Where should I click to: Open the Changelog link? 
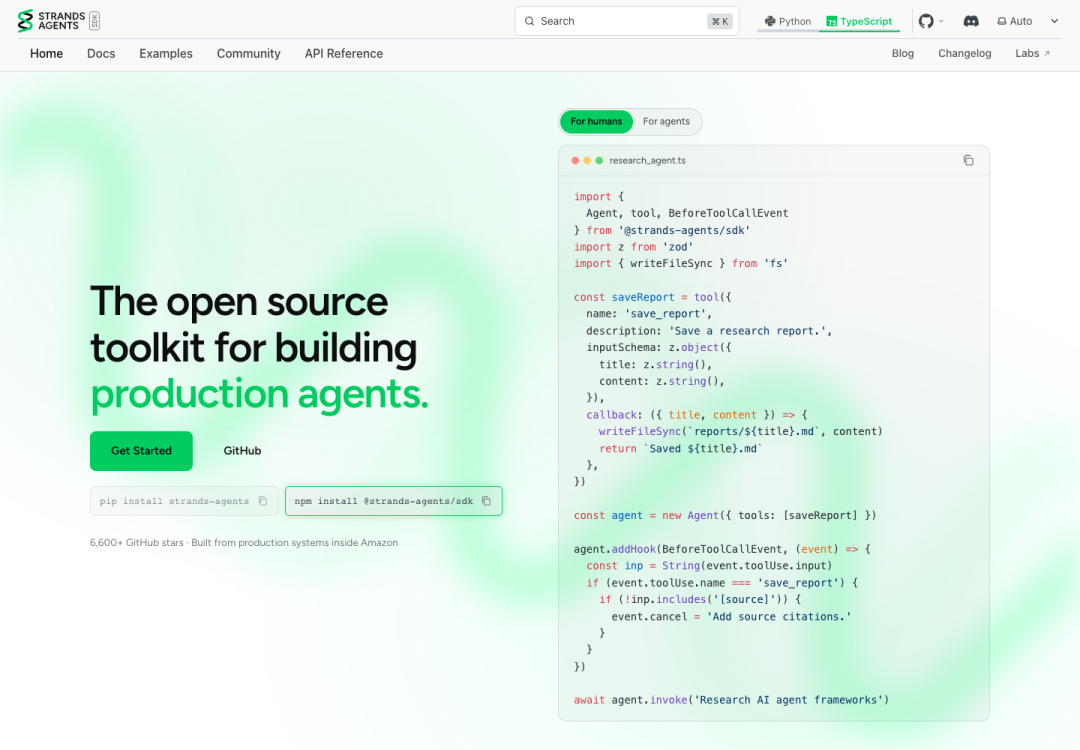coord(964,54)
